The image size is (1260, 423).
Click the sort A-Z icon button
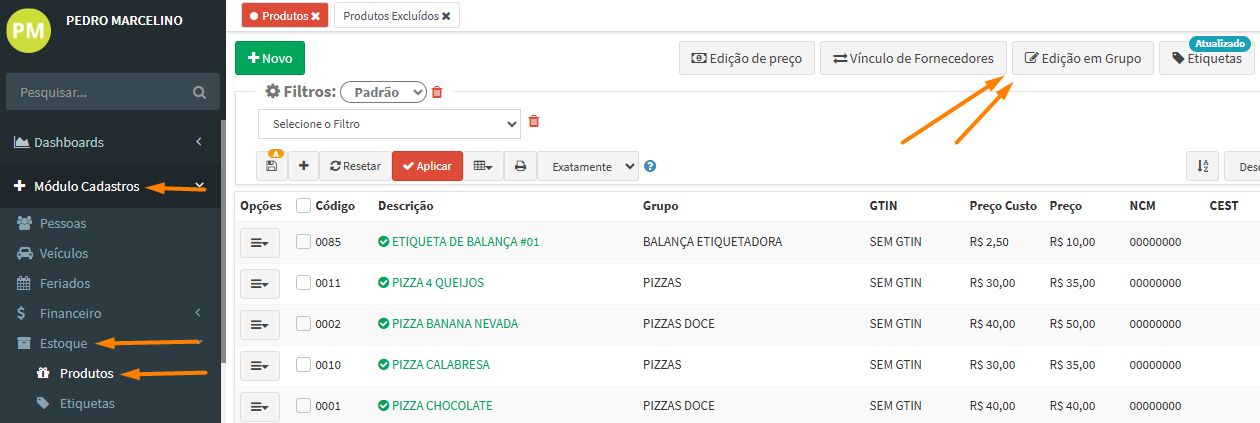[x=1201, y=166]
